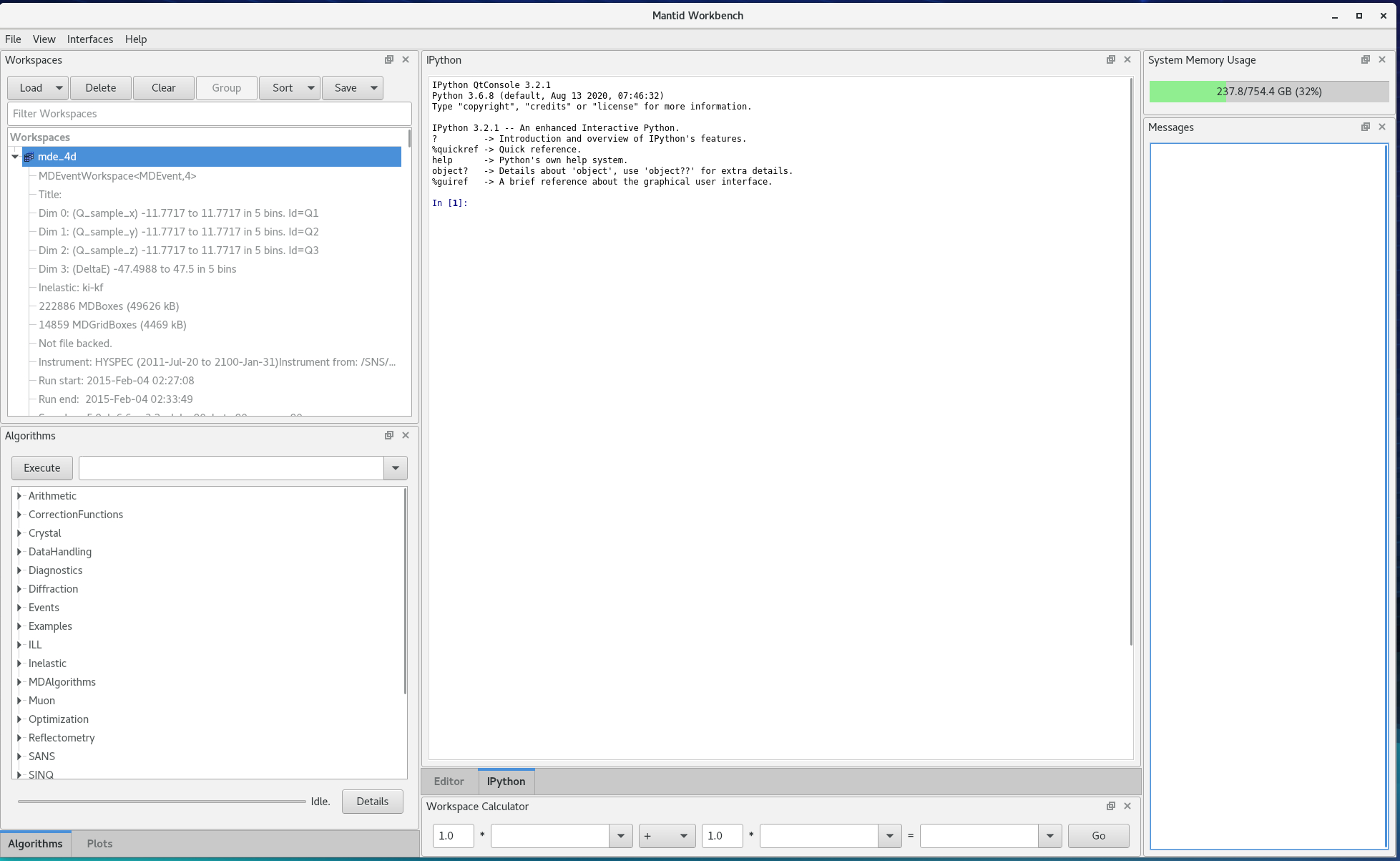Switch to the Plots tab
Screen dimensions: 1400x861
99,844
